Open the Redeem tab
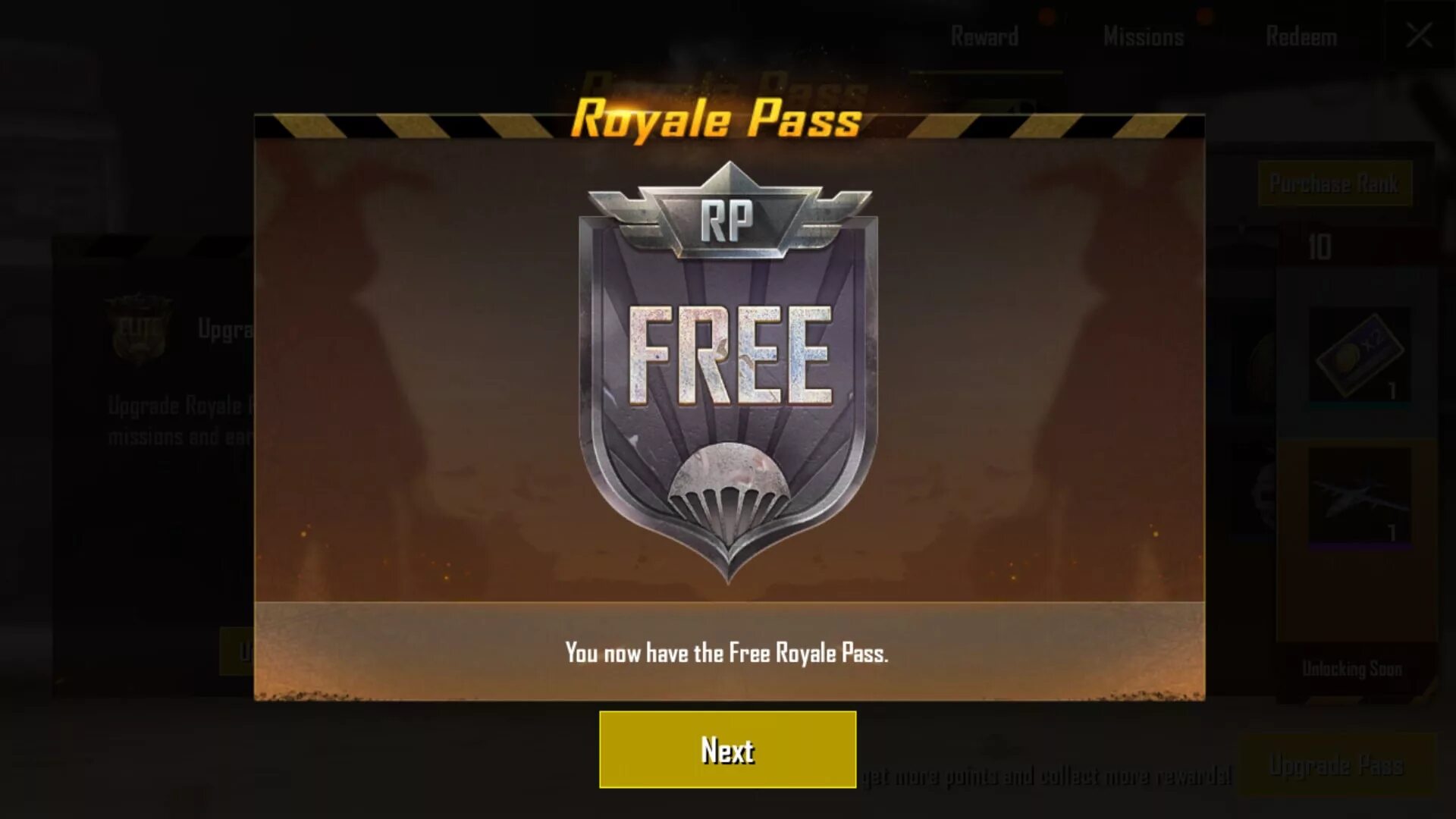This screenshot has height=819, width=1456. pyautogui.click(x=1301, y=36)
